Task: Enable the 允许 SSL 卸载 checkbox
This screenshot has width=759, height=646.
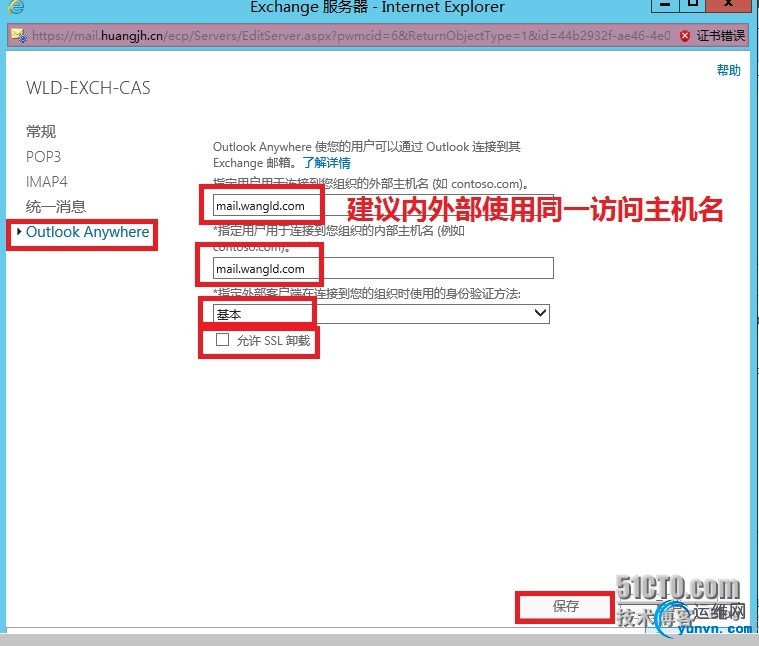Action: (x=222, y=340)
